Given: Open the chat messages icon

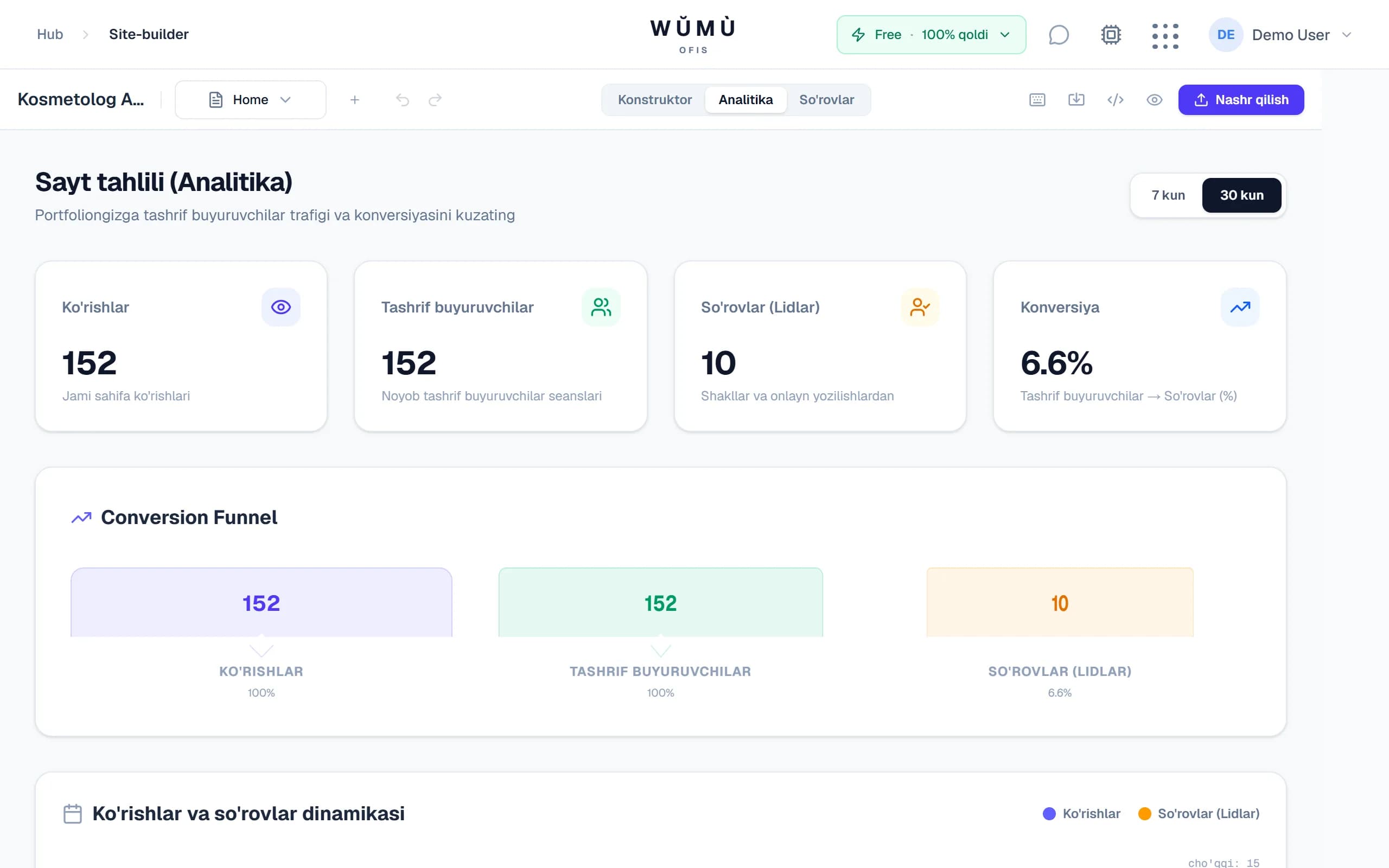Looking at the screenshot, I should coord(1059,34).
